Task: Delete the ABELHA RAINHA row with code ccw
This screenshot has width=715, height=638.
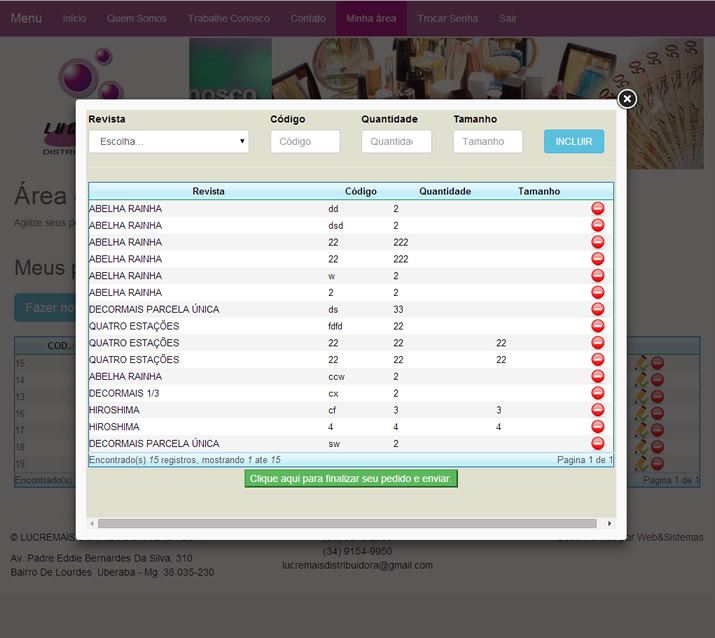Action: click(x=597, y=376)
